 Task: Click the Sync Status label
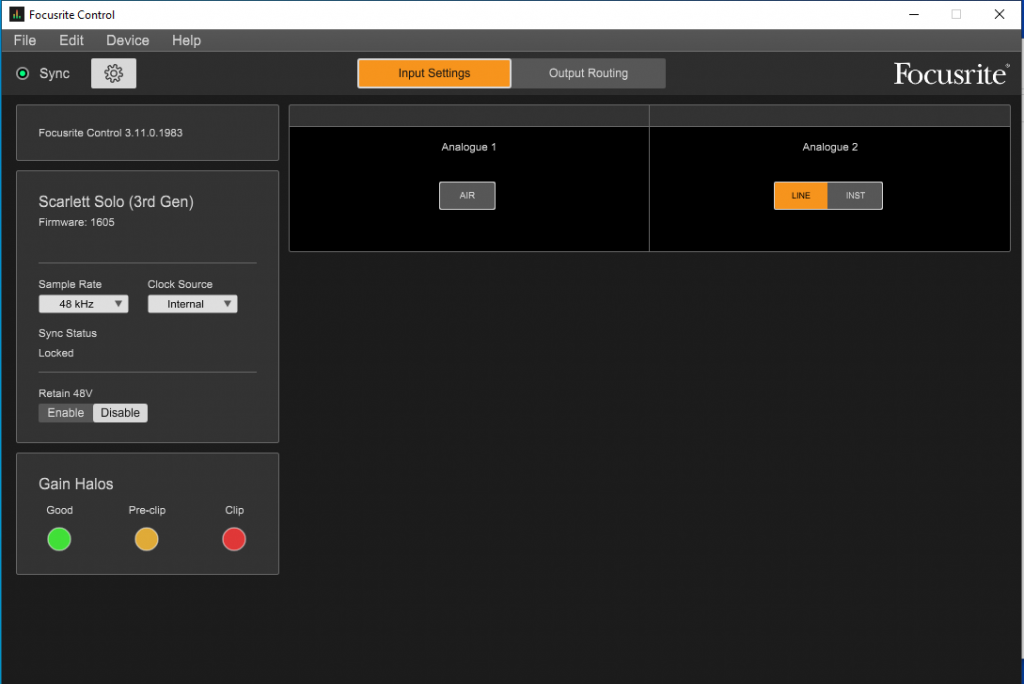(67, 333)
